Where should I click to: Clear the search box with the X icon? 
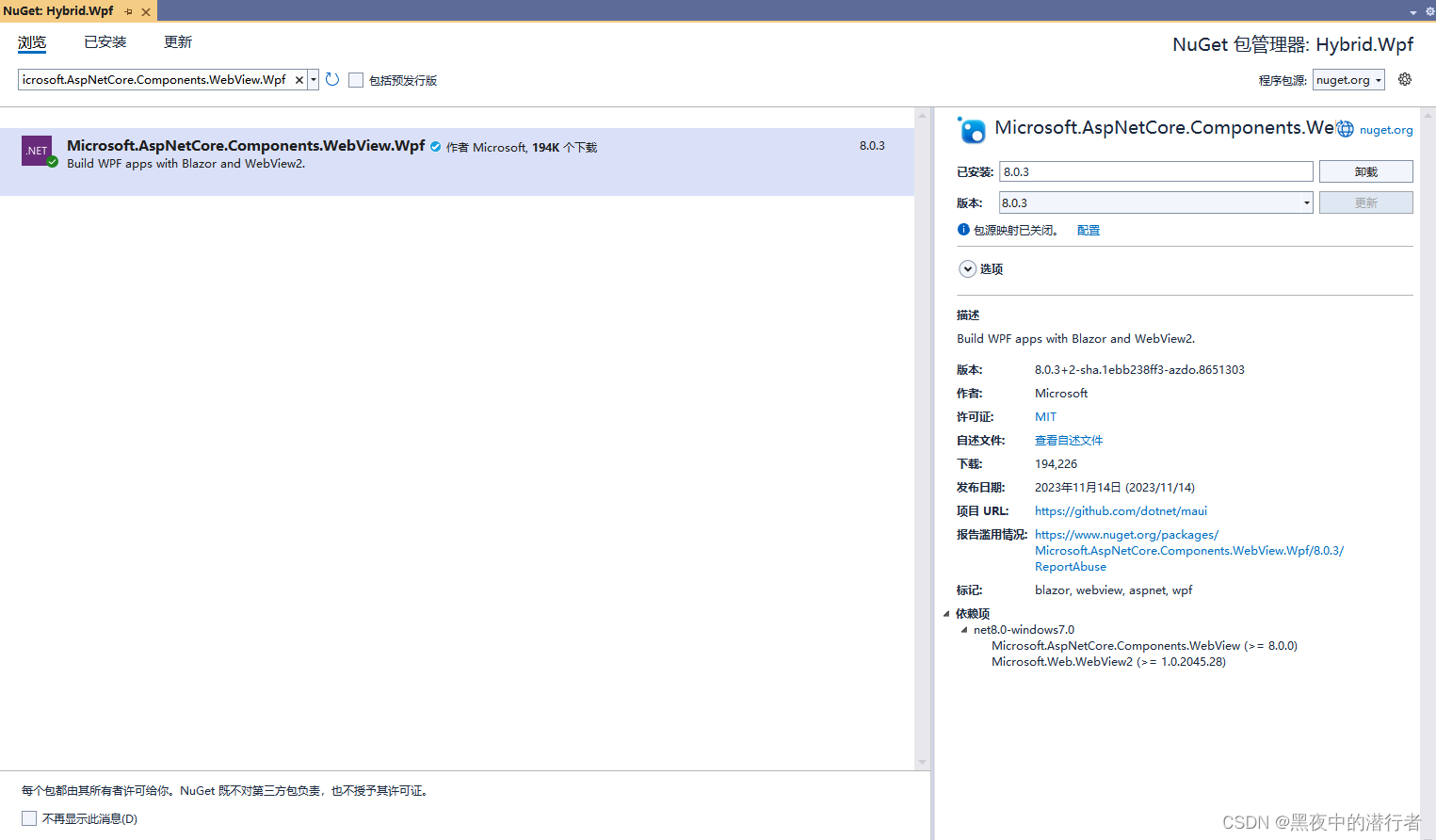coord(299,79)
